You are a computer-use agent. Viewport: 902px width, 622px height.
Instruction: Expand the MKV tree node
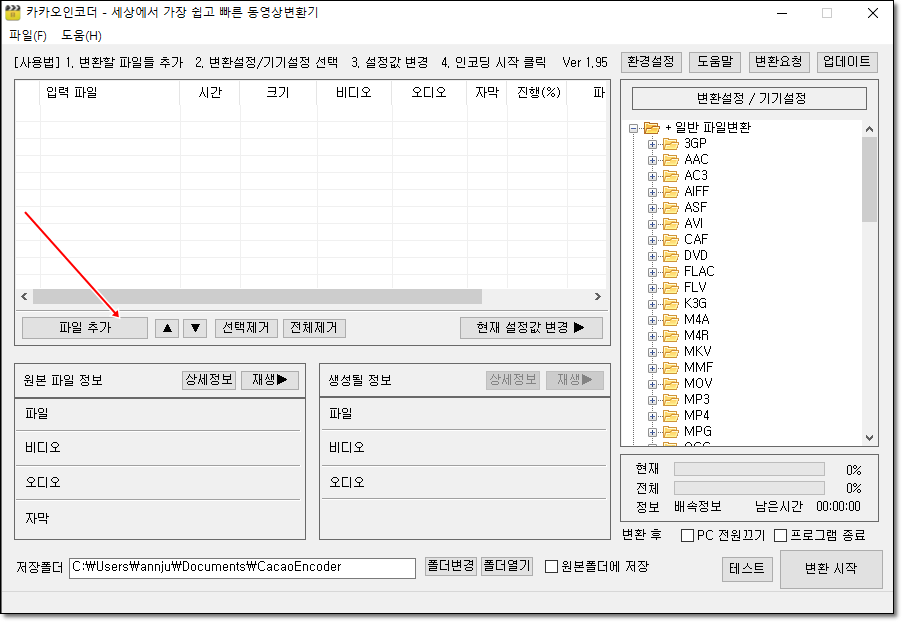[x=652, y=352]
